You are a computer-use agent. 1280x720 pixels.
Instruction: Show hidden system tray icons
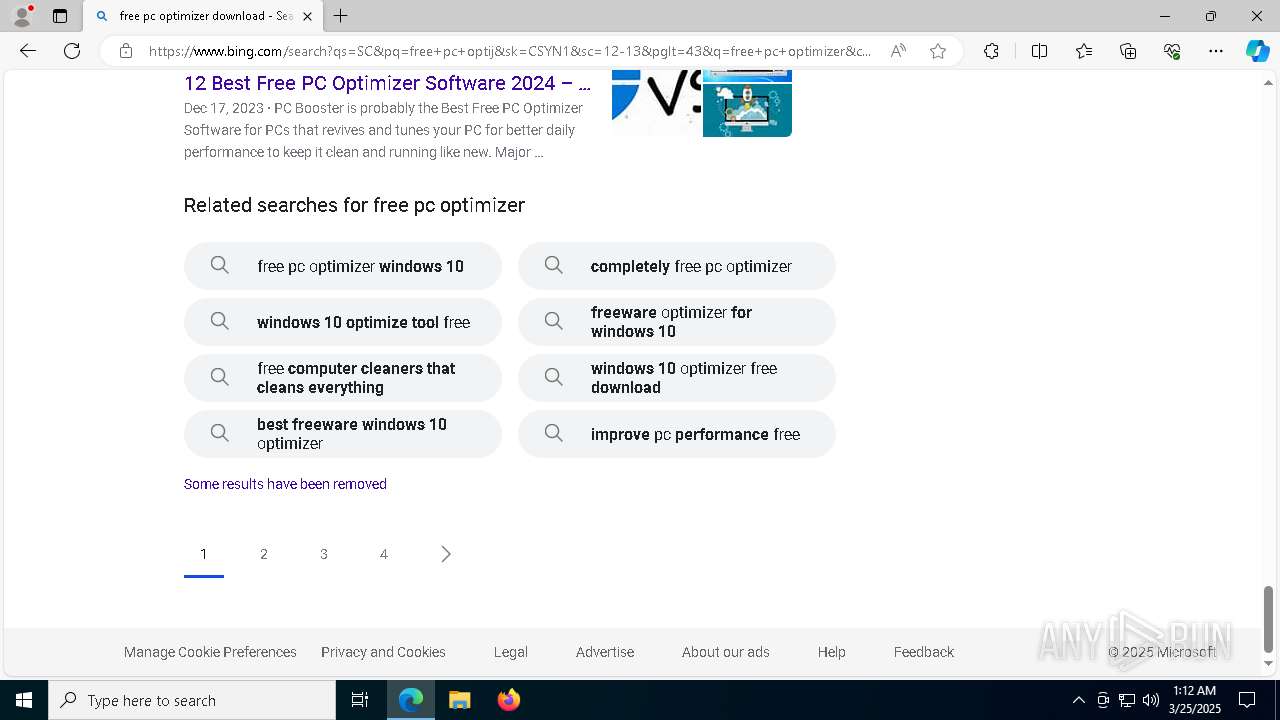[1078, 700]
